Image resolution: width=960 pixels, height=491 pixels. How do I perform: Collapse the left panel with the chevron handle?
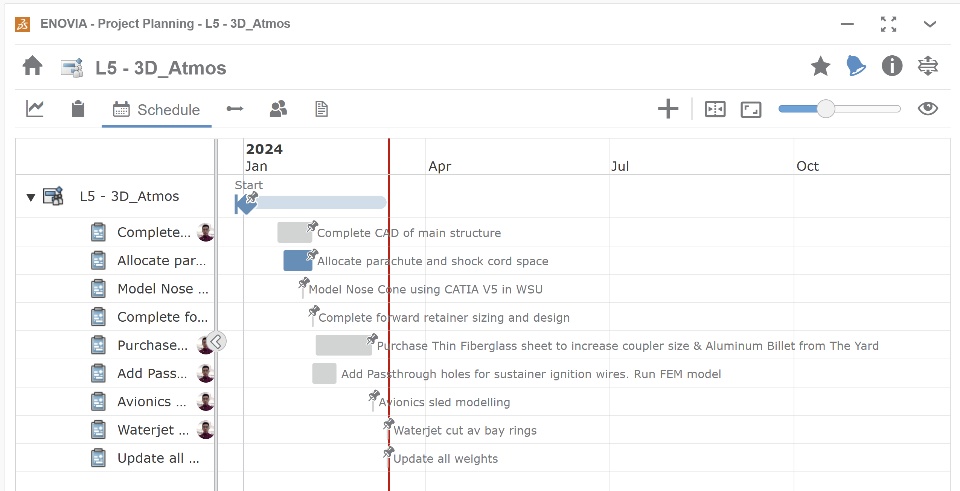click(216, 341)
